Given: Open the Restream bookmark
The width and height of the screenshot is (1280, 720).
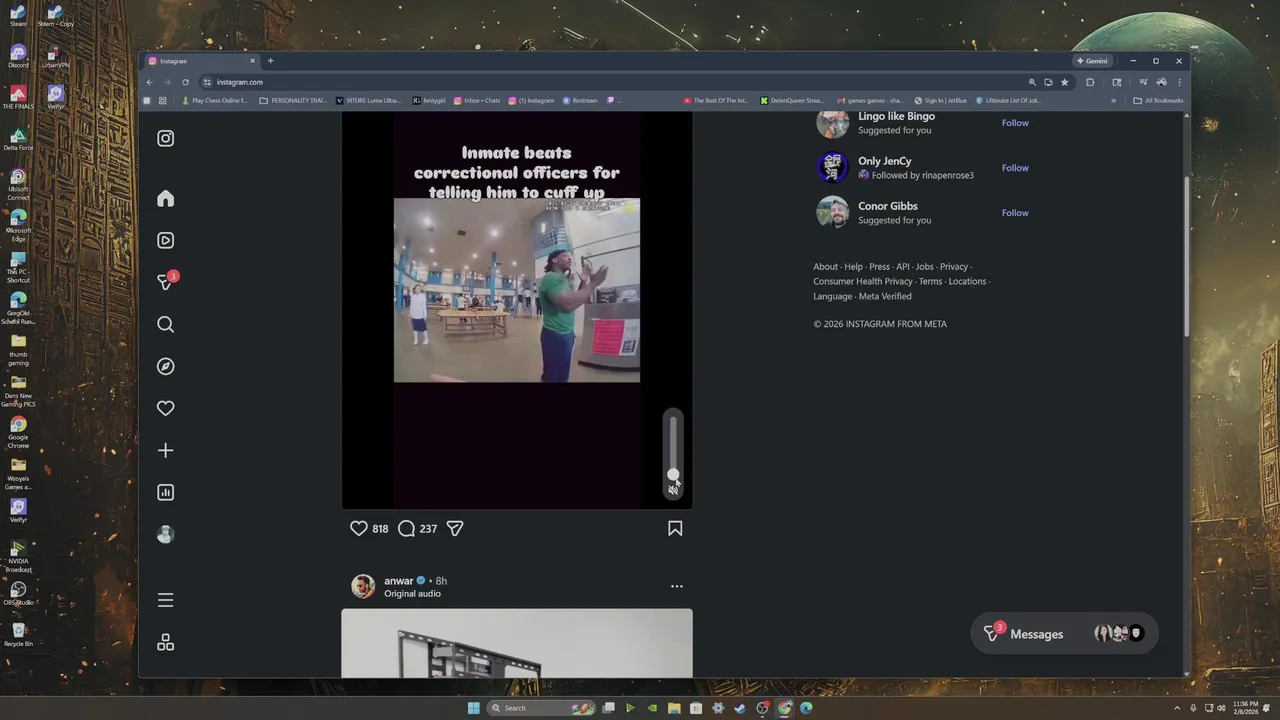Looking at the screenshot, I should (x=580, y=100).
